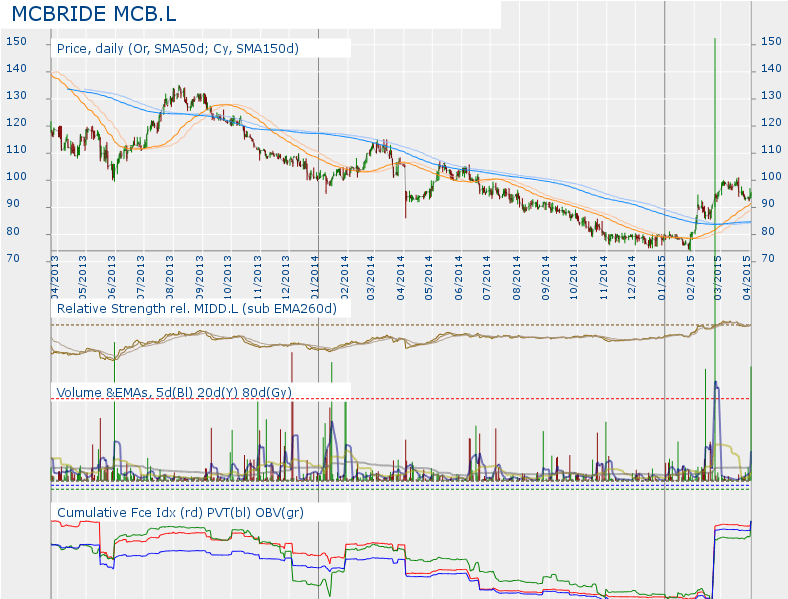The height and width of the screenshot is (599, 788).
Task: Click the 07/2014 date axis label
Action: pos(486,278)
